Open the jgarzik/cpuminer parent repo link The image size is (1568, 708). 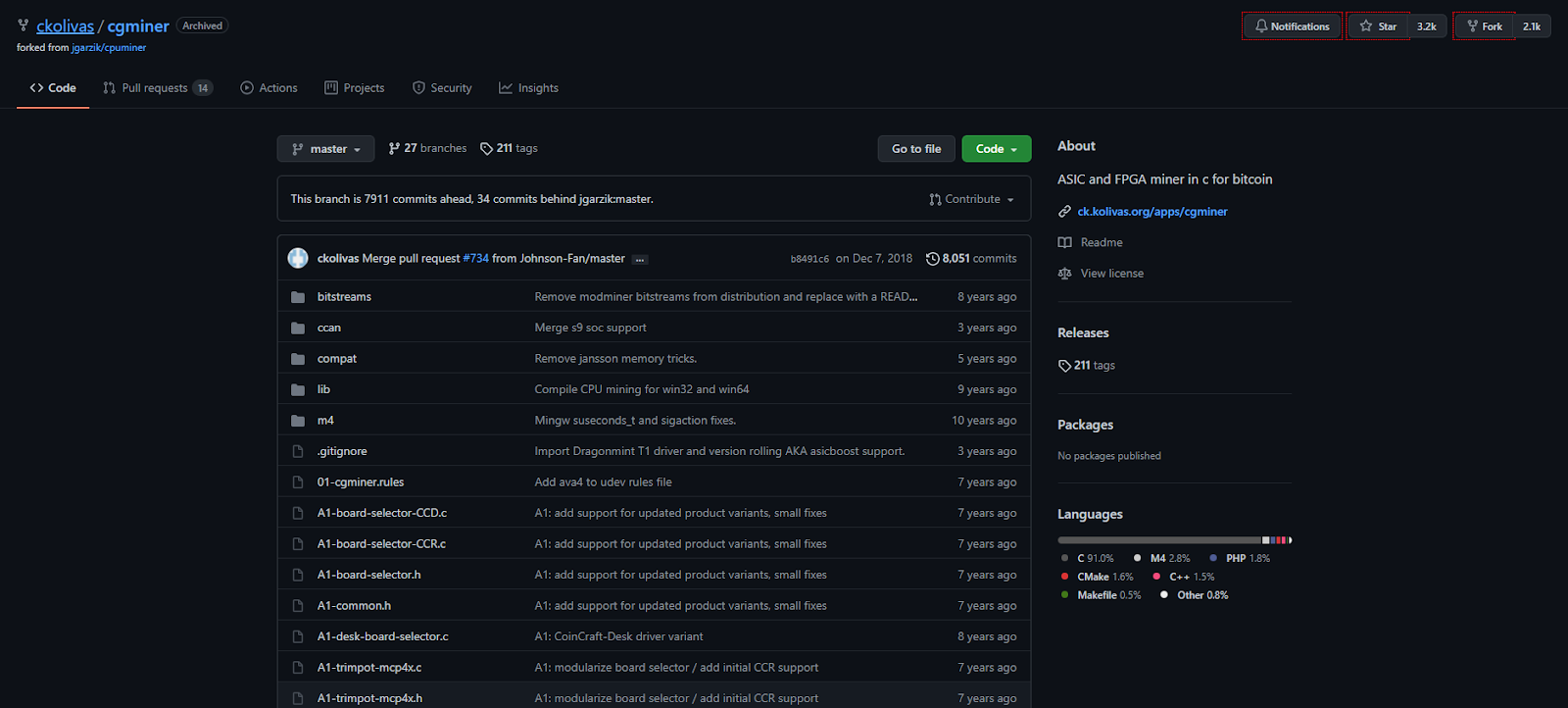point(109,48)
